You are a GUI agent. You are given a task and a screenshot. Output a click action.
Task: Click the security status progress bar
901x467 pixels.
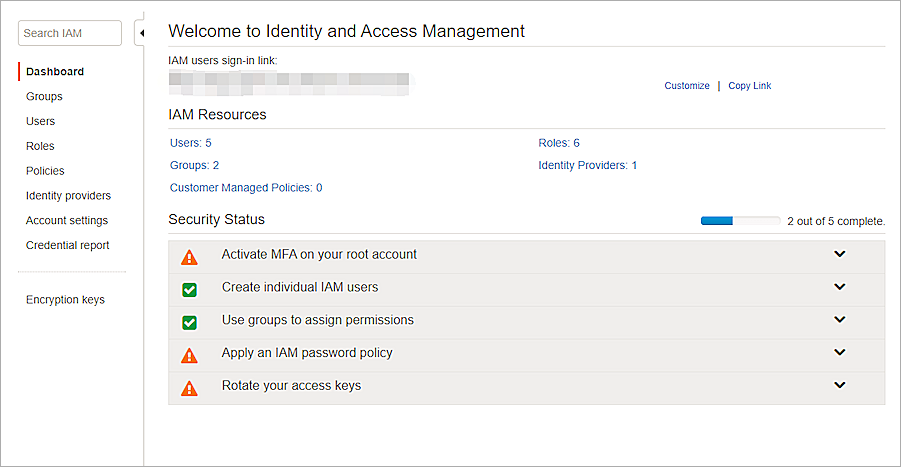click(740, 221)
